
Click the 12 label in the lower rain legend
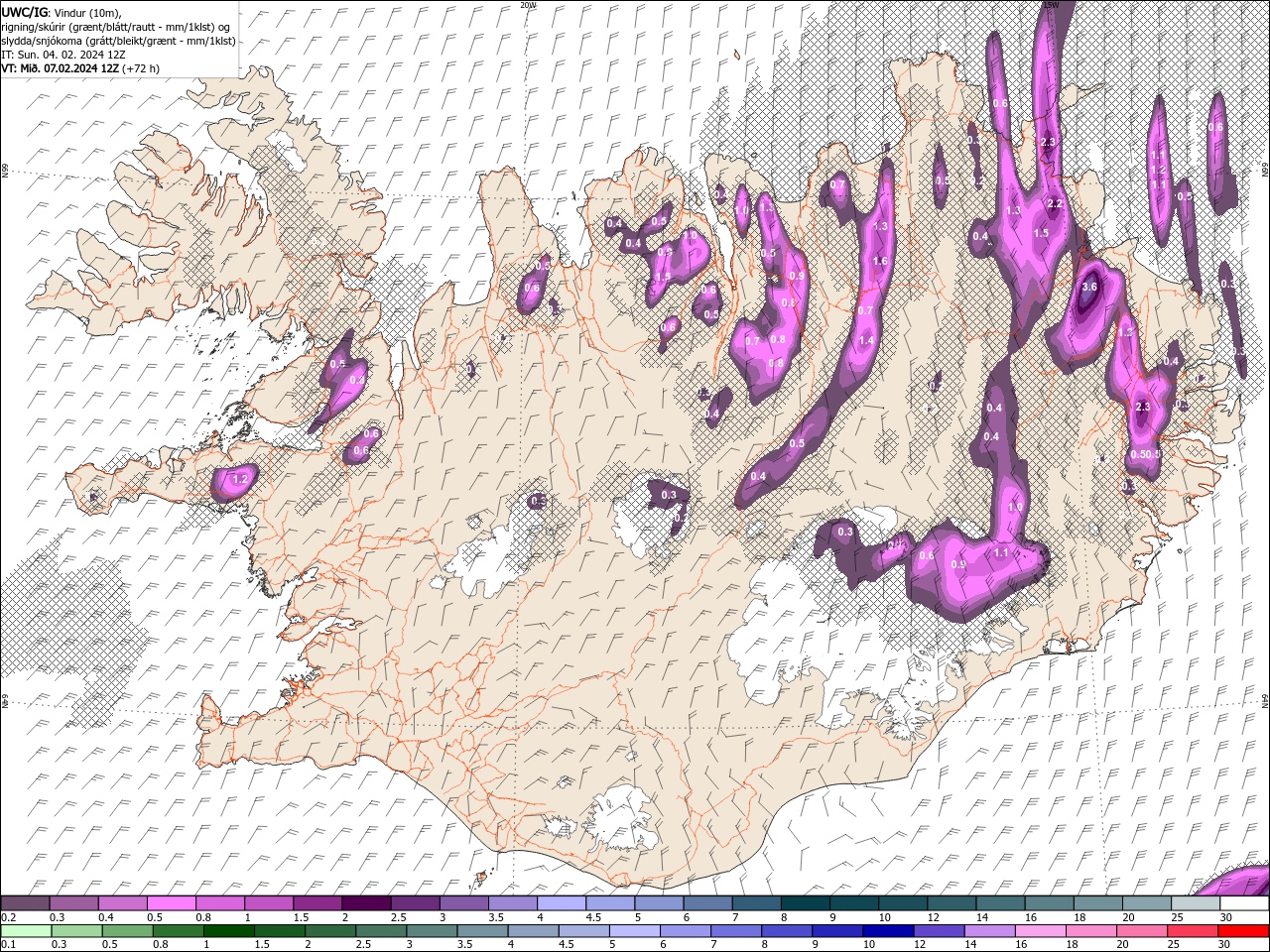point(920,945)
